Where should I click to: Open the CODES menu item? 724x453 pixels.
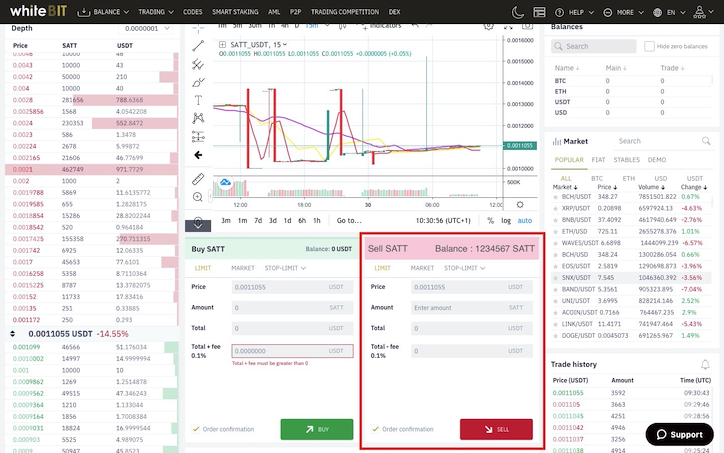coord(193,12)
